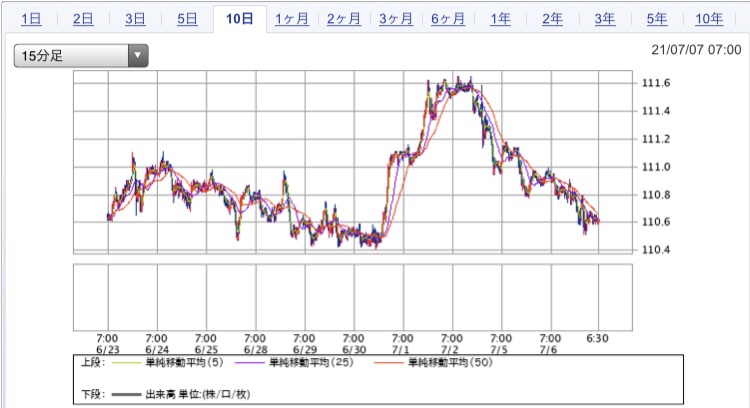Open the 6ヶ月 chart range

click(448, 19)
